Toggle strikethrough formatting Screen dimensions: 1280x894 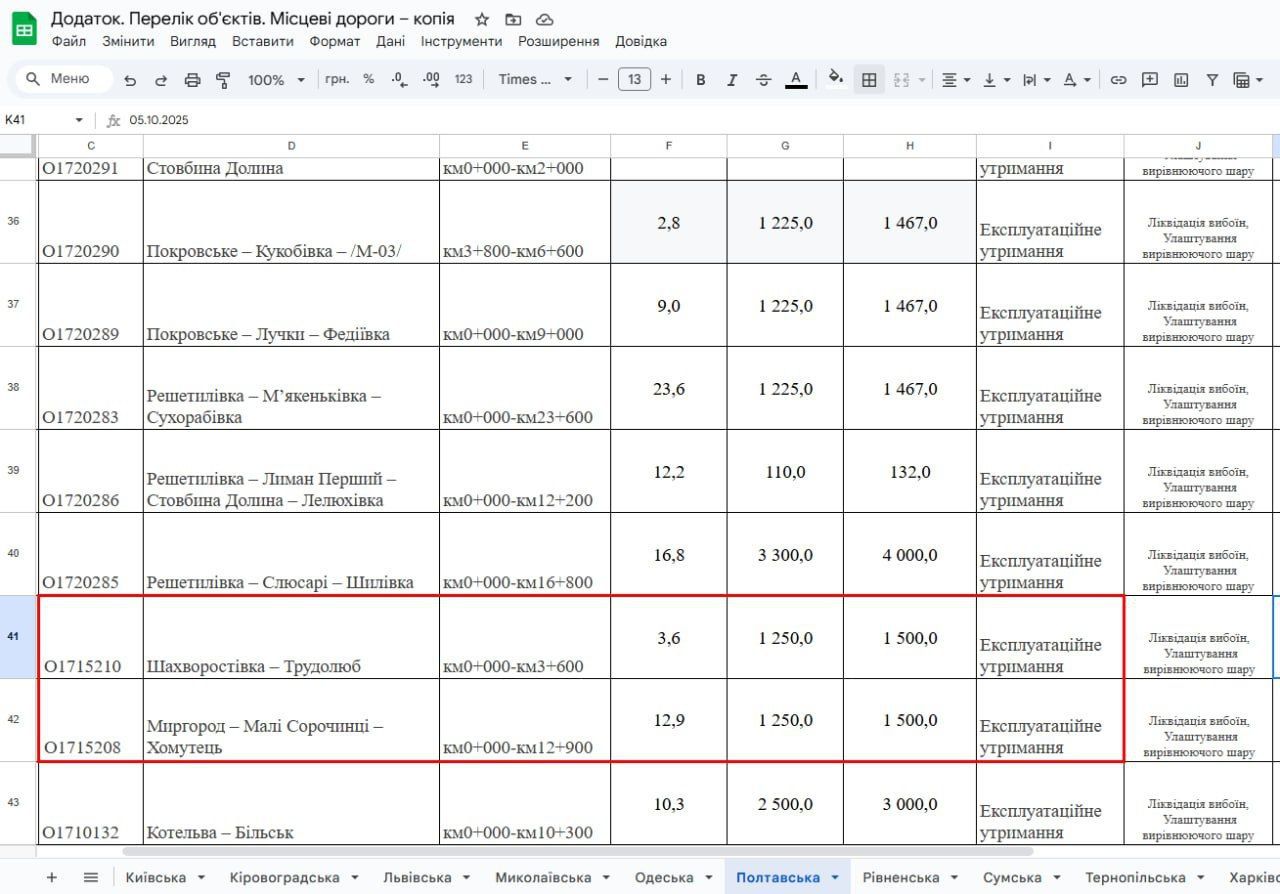pyautogui.click(x=763, y=80)
